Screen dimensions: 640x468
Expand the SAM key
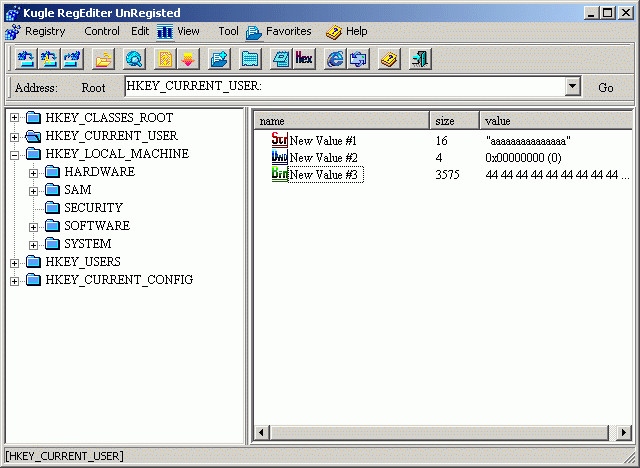33,191
